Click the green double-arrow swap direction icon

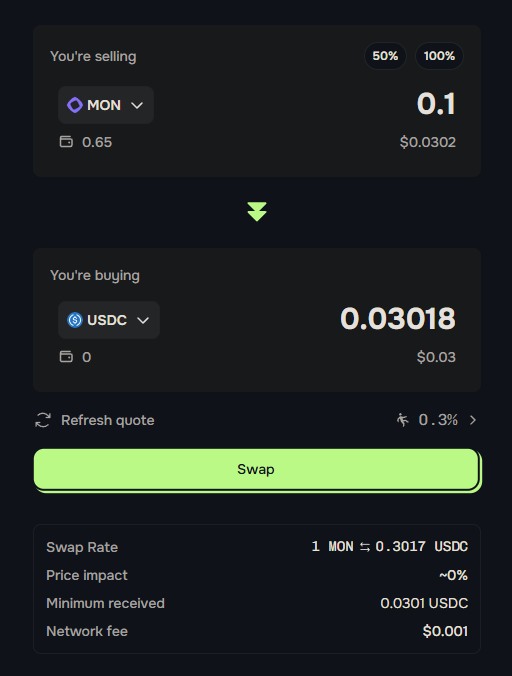(x=257, y=212)
